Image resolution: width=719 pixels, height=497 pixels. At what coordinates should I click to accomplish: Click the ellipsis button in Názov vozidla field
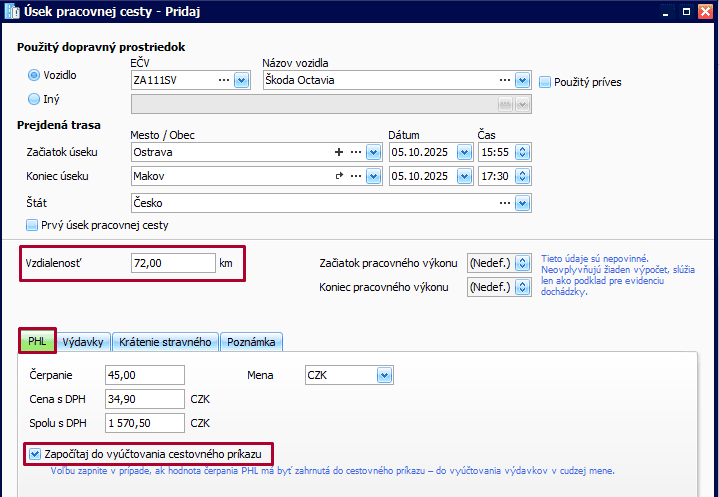507,81
